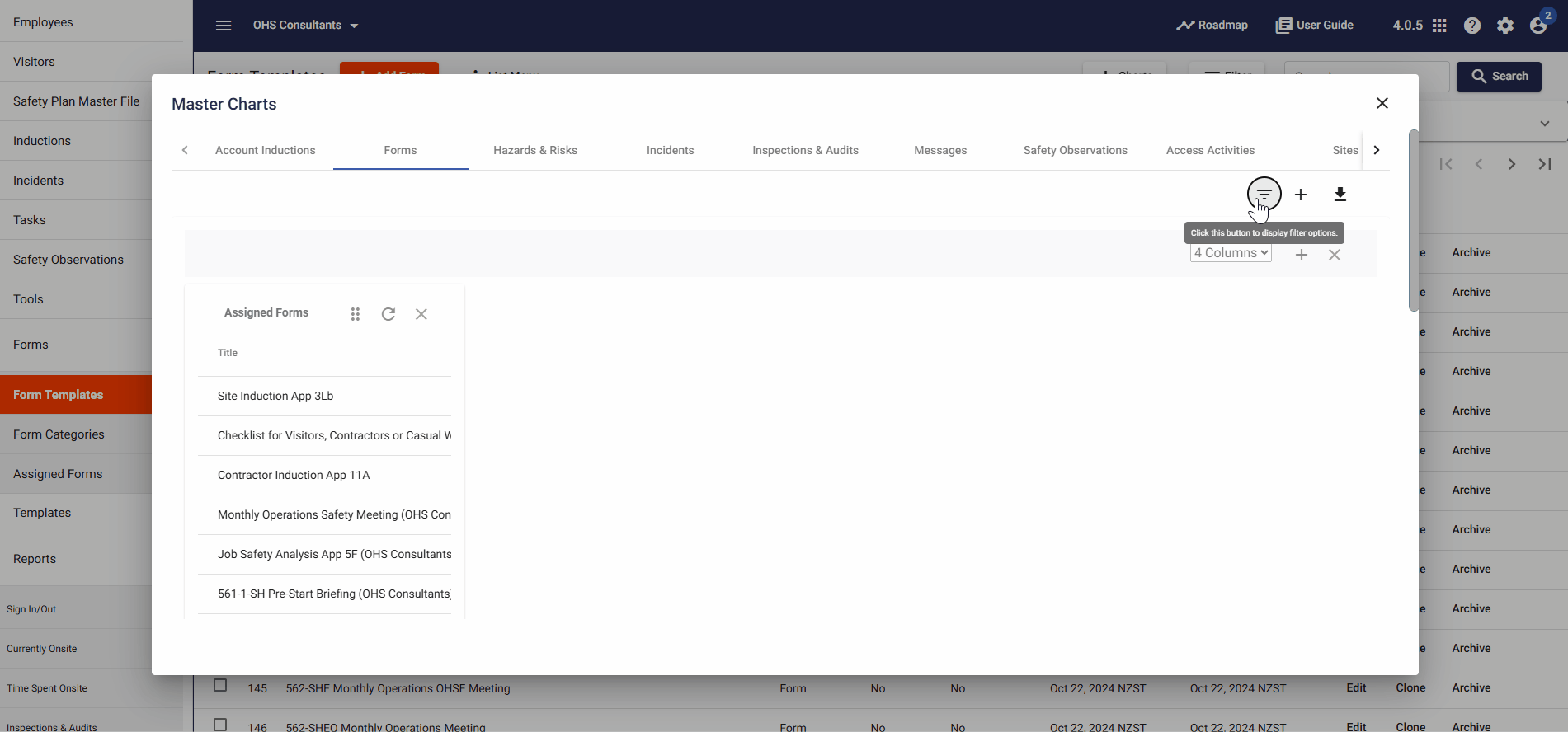Switch to the Messages tab
Screen dimensions: 1568x732
click(940, 150)
